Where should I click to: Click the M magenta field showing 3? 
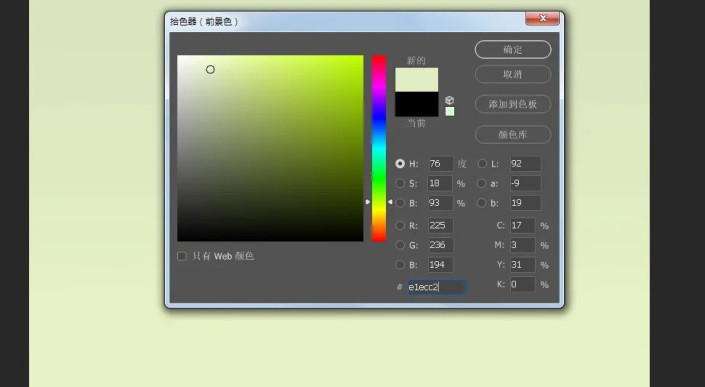coord(523,245)
